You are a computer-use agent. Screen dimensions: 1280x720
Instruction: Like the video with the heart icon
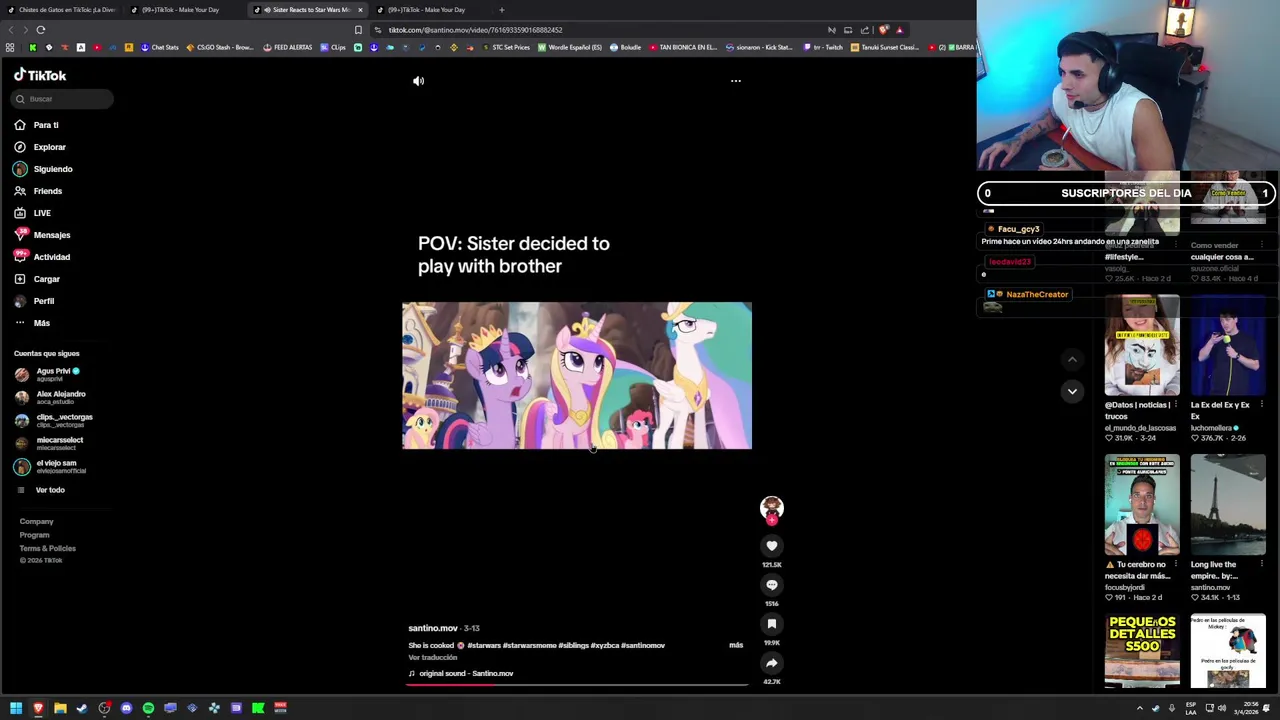point(771,546)
